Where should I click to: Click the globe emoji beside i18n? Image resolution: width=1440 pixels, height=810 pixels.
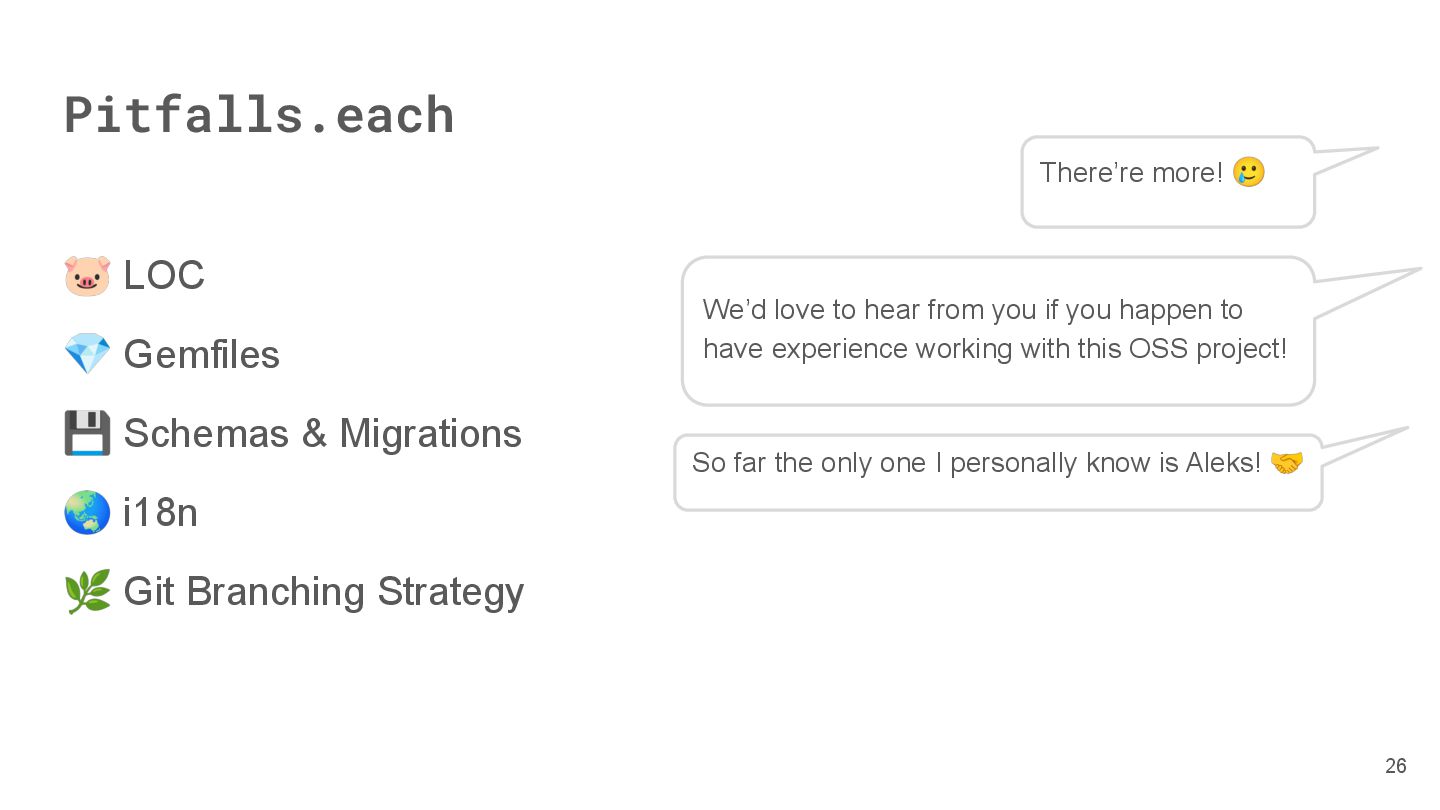tap(87, 512)
